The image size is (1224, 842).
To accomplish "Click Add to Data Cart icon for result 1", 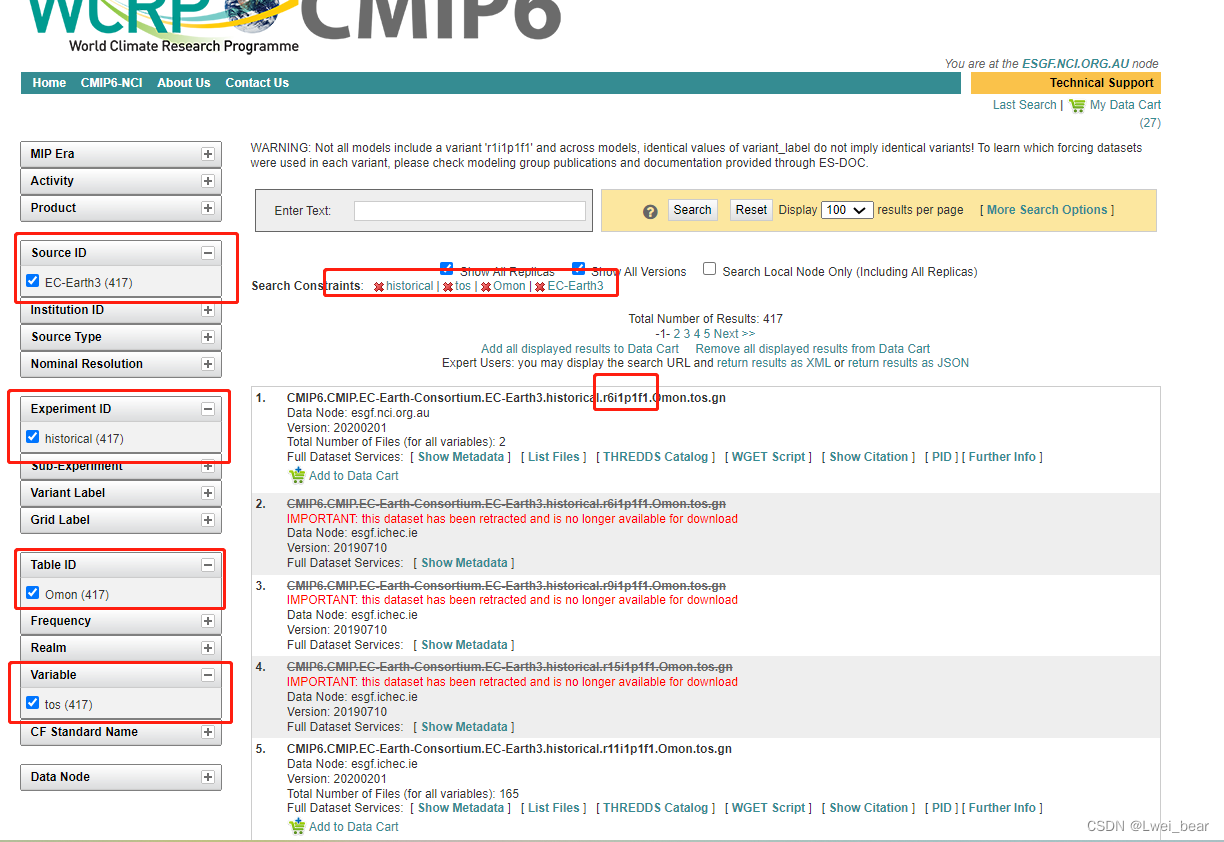I will click(296, 475).
